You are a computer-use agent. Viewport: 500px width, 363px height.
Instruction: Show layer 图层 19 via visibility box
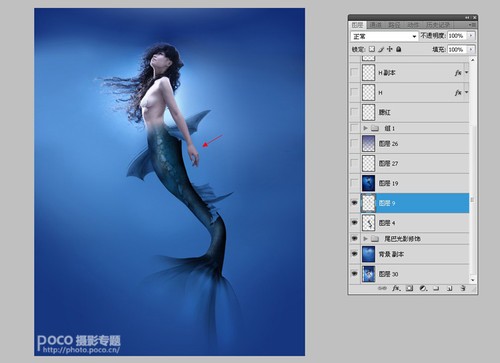pyautogui.click(x=354, y=183)
